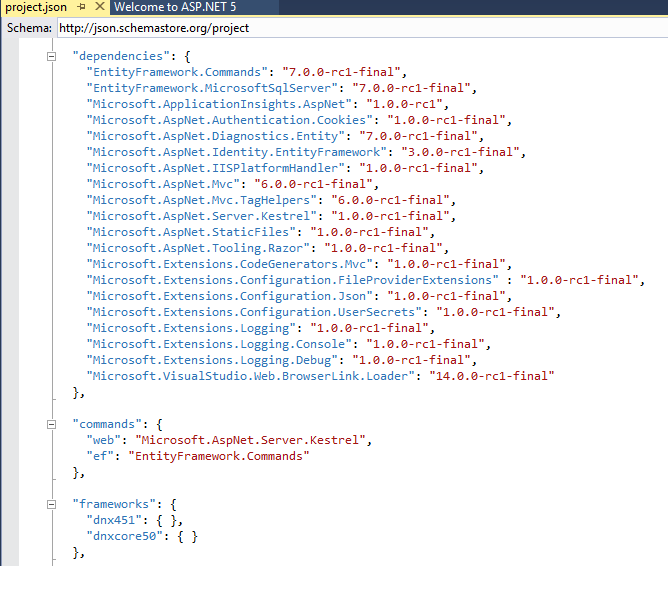Click the "ef" command key
Image resolution: width=668 pixels, height=596 pixels.
click(x=100, y=456)
